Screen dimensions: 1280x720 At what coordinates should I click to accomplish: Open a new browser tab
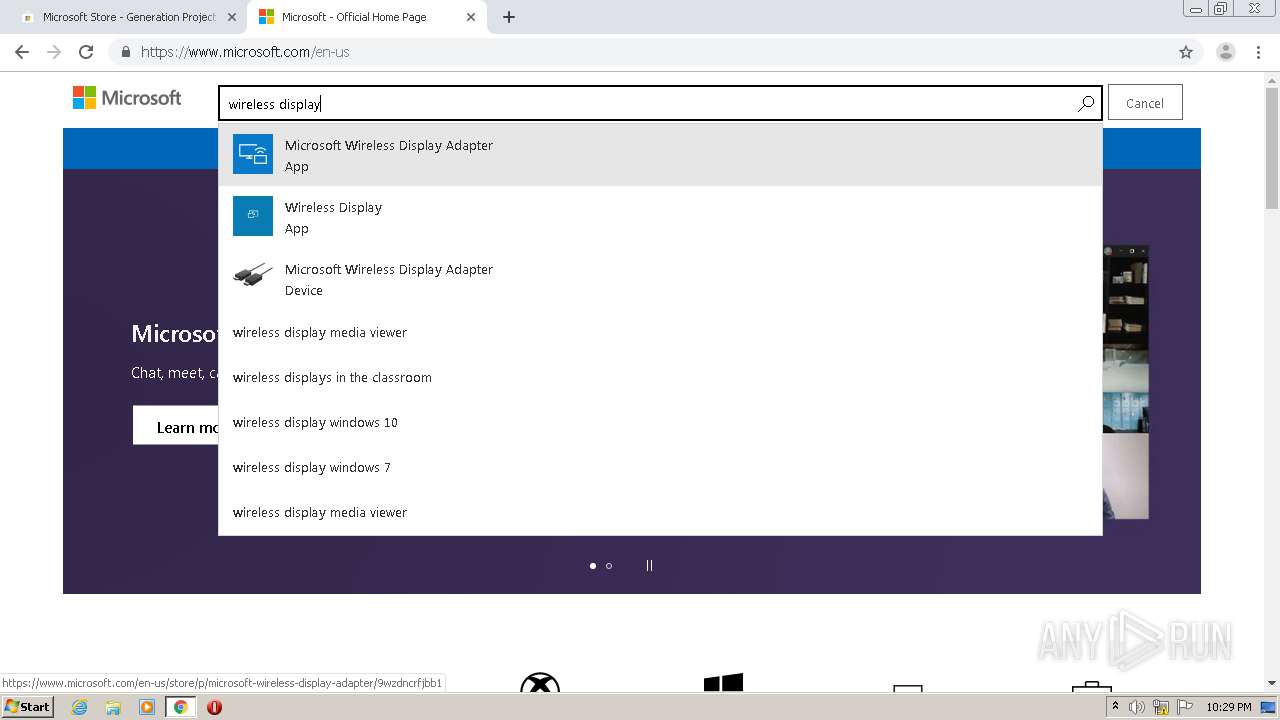tap(509, 17)
